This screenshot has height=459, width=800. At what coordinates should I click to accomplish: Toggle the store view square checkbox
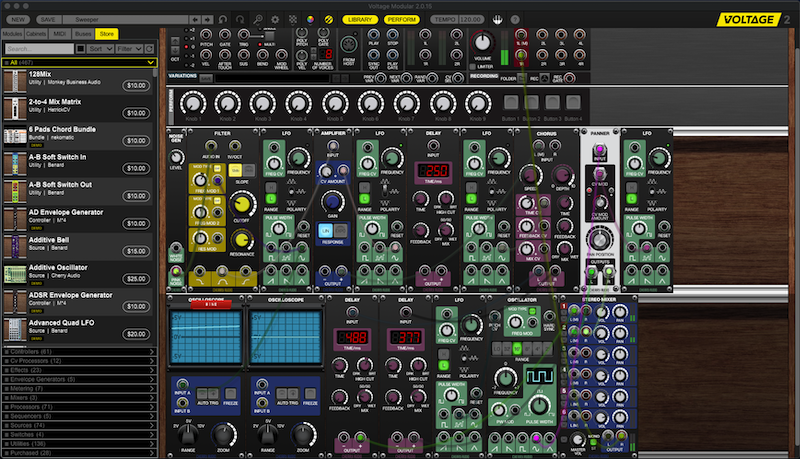tap(81, 48)
